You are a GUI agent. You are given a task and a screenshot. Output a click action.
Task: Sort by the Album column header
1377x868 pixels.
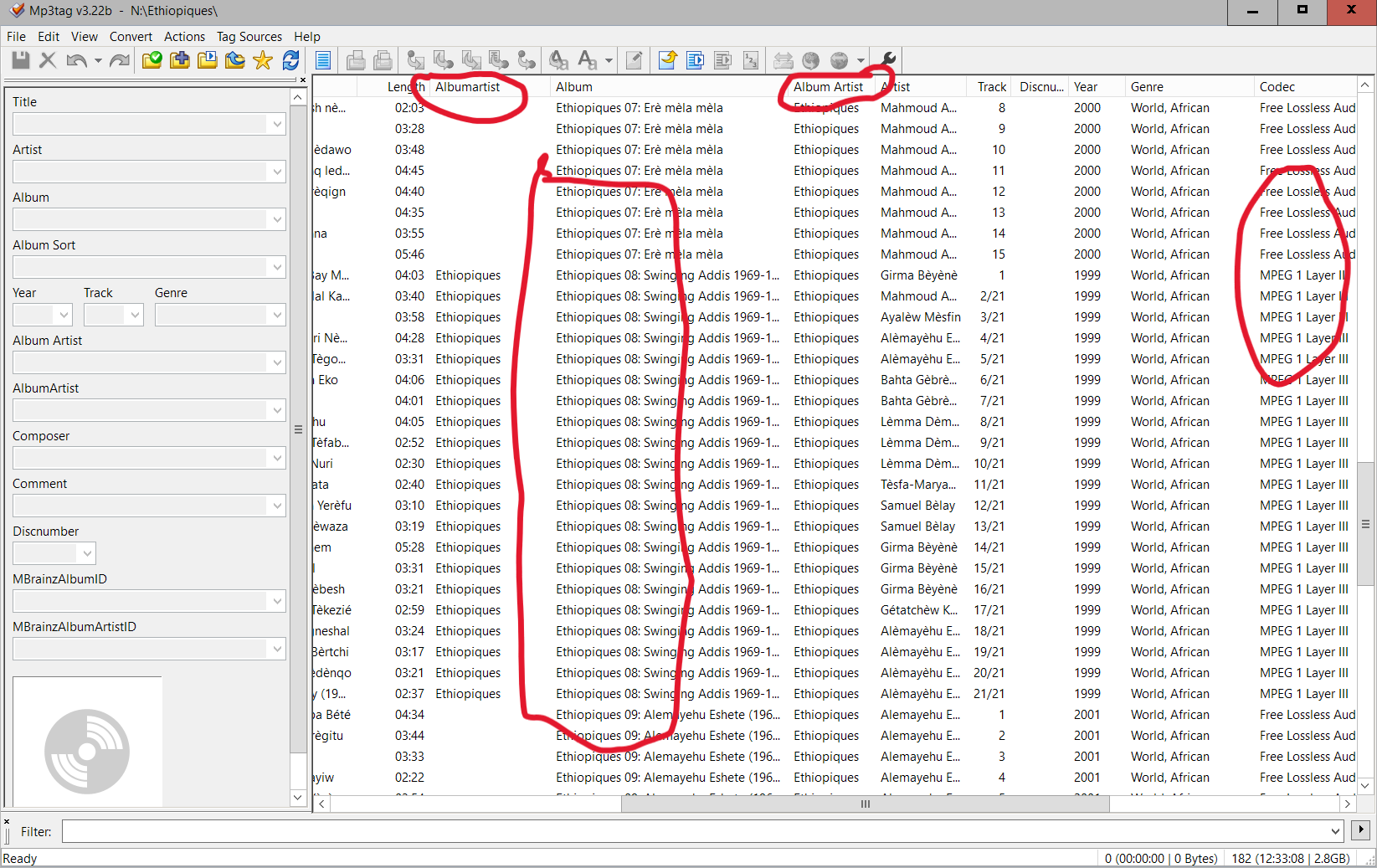click(669, 87)
